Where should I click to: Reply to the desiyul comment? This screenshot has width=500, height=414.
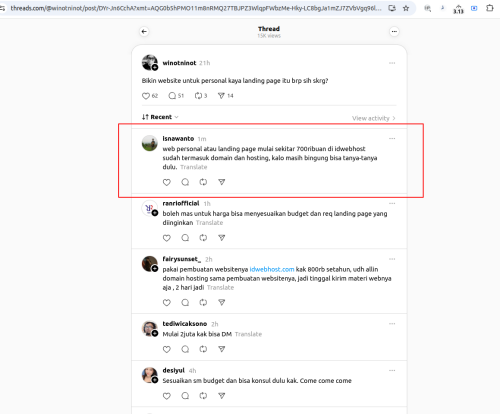(x=185, y=396)
